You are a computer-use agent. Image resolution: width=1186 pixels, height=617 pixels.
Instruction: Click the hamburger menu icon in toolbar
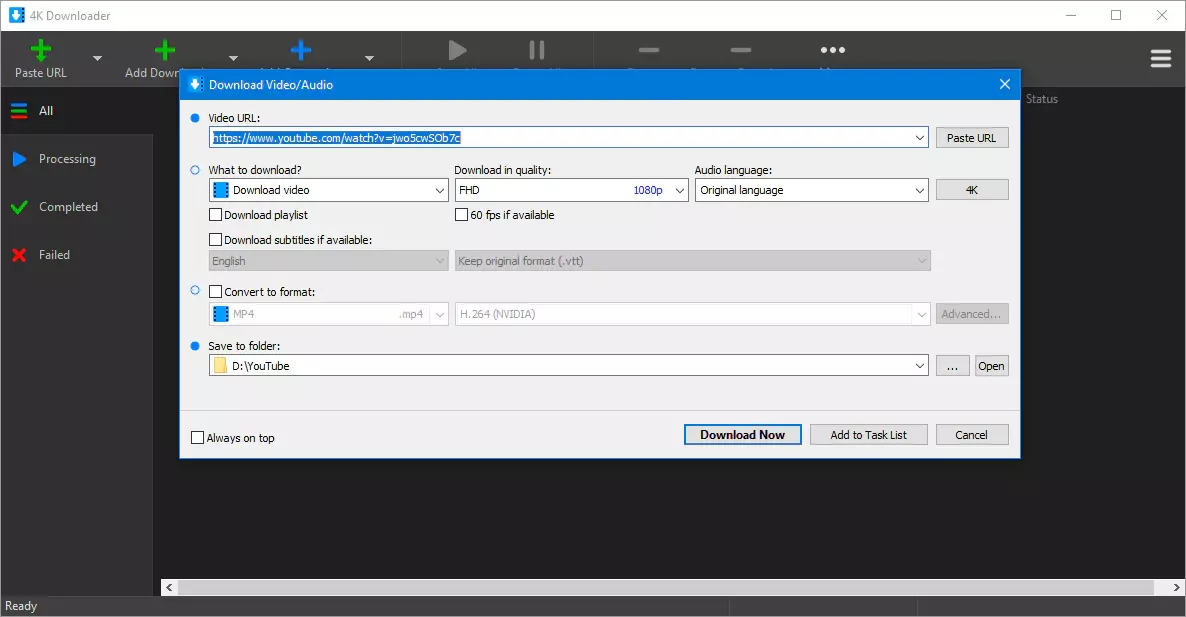1160,59
